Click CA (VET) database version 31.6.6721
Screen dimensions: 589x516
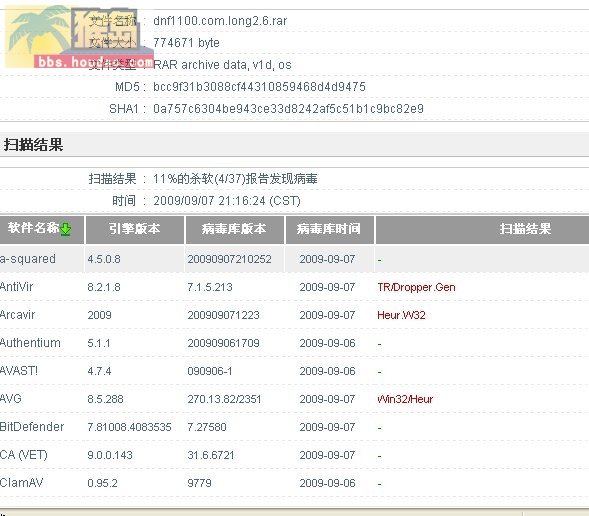211,456
